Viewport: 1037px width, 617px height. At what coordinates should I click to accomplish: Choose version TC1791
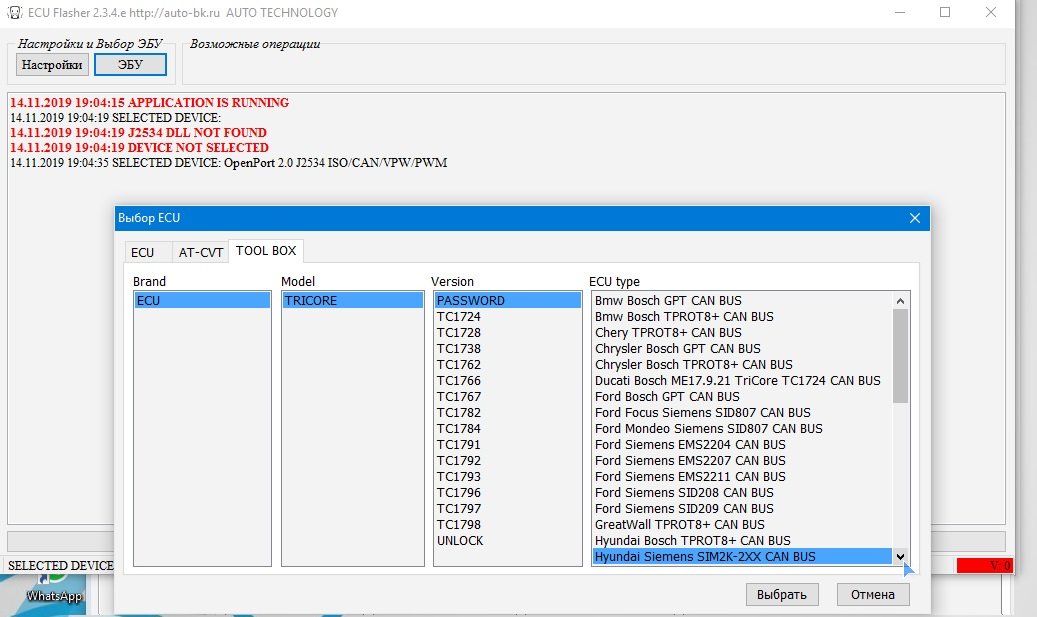coord(458,444)
